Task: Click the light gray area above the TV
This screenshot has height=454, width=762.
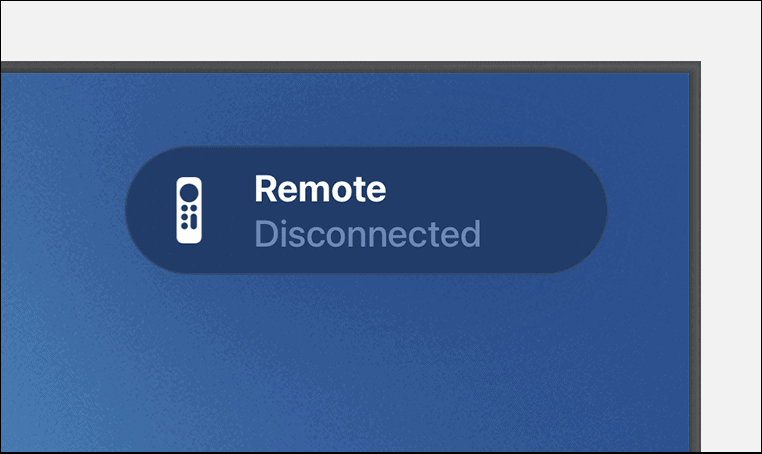Action: (379, 31)
